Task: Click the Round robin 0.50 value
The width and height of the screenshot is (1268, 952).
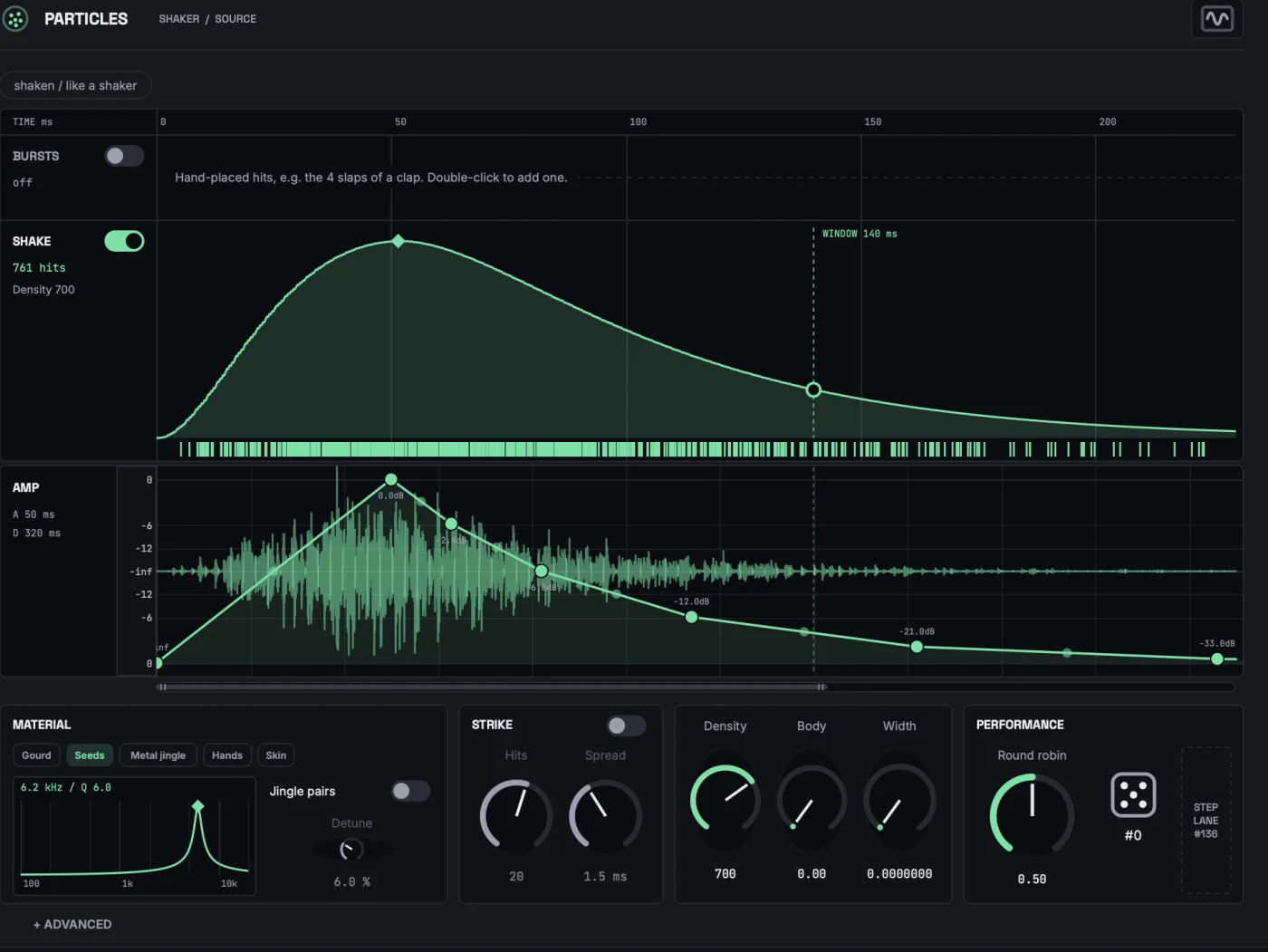Action: 1032,880
